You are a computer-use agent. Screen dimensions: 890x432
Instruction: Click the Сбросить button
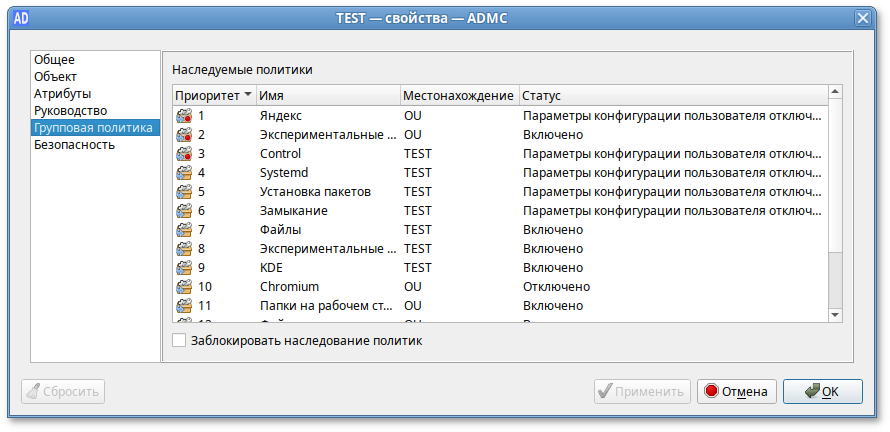(63, 392)
